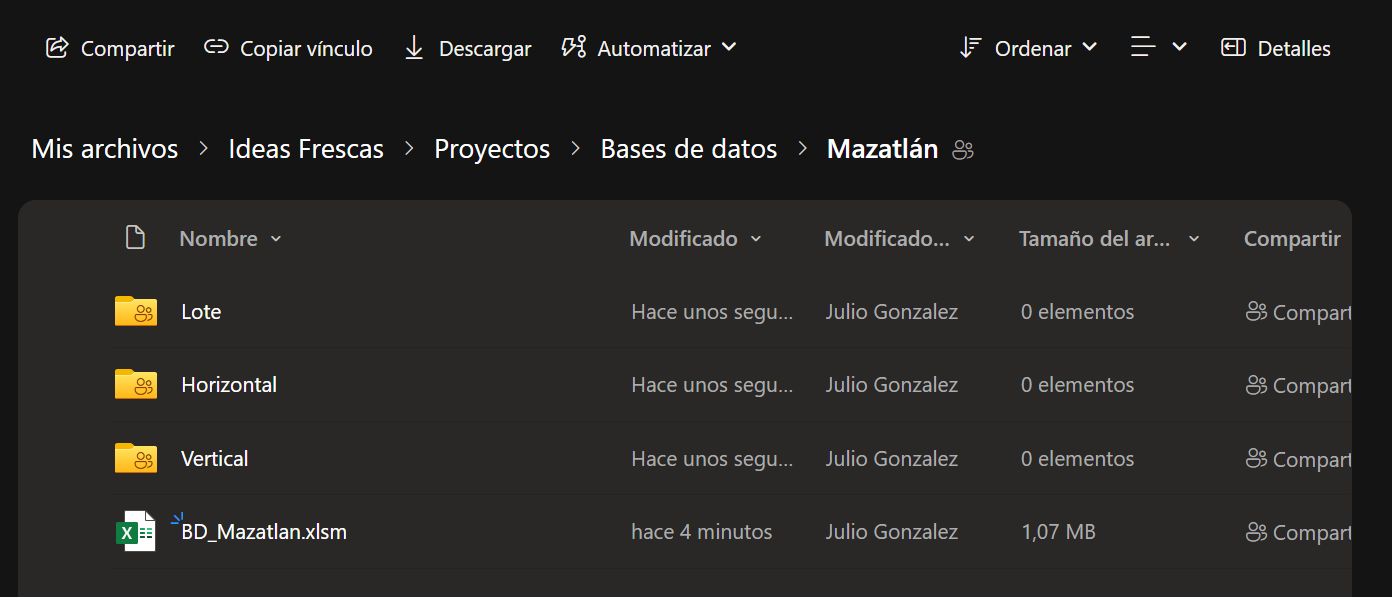The width and height of the screenshot is (1392, 597).
Task: Navigate to Bases de datos breadcrumb
Action: [689, 149]
